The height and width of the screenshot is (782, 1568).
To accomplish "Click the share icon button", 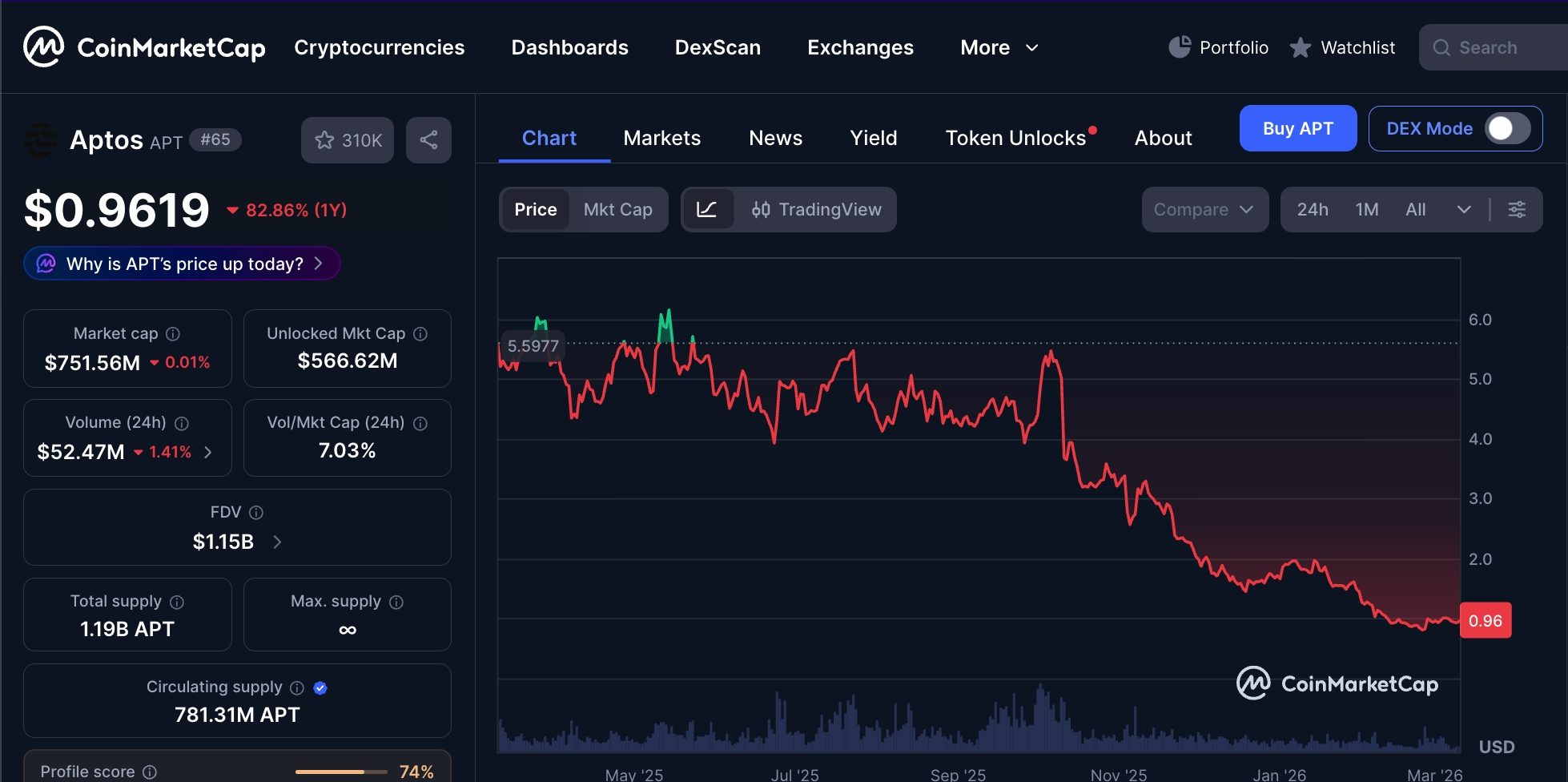I will pyautogui.click(x=428, y=140).
